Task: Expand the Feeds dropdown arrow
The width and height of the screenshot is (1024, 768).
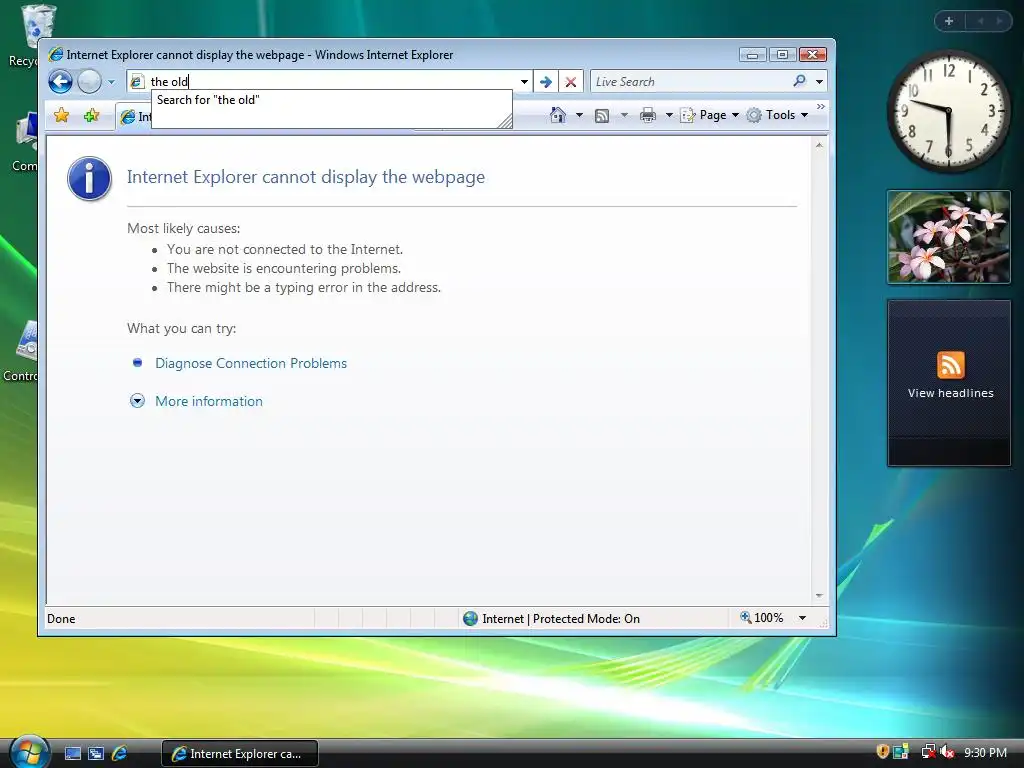Action: click(x=624, y=115)
